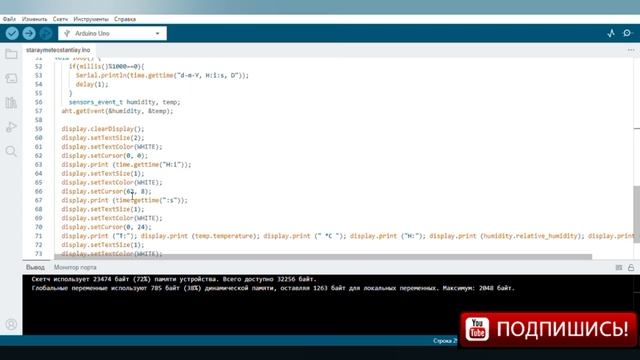Click line number 58 in the gutter

[38, 120]
